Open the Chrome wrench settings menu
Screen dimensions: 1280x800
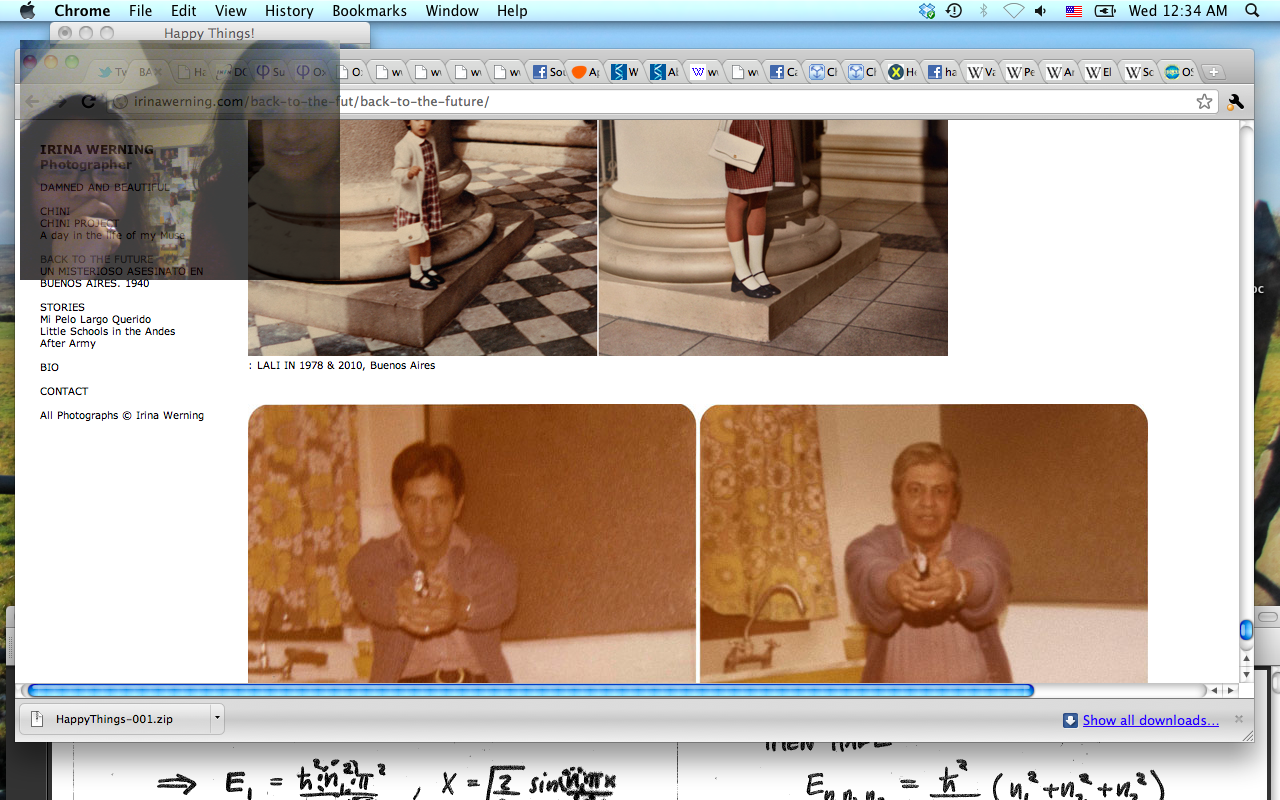[1235, 102]
